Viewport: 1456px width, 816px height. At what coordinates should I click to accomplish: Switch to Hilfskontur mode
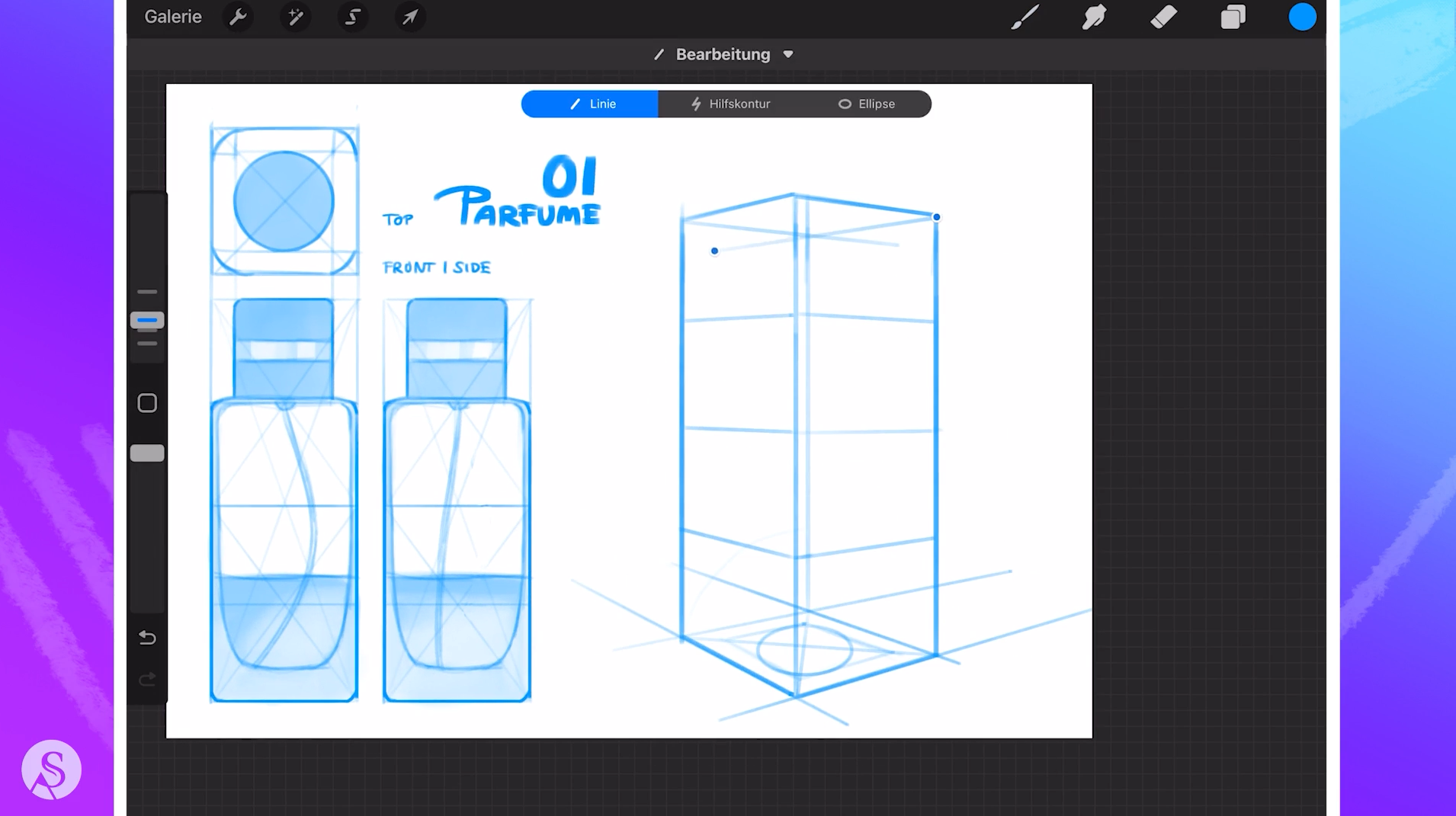pos(730,104)
